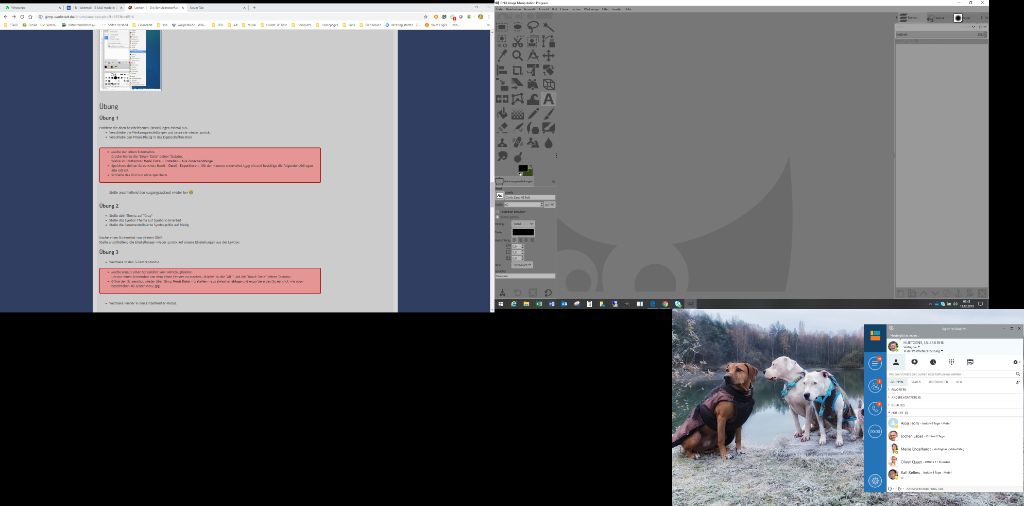Select the Rectangle Select tool in GIMP
The height and width of the screenshot is (506, 1024).
[502, 27]
